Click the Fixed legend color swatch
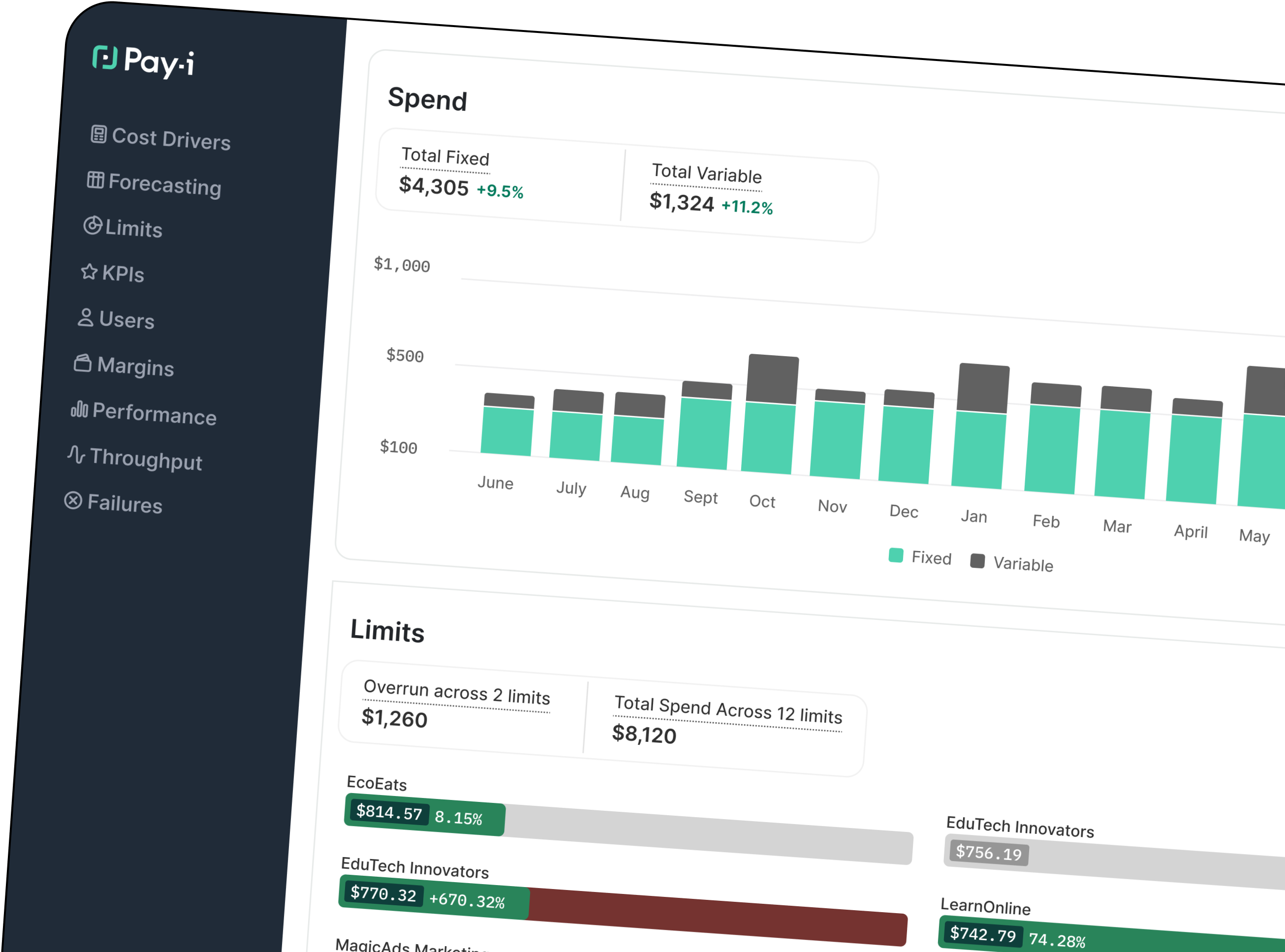The height and width of the screenshot is (952, 1285). point(896,555)
